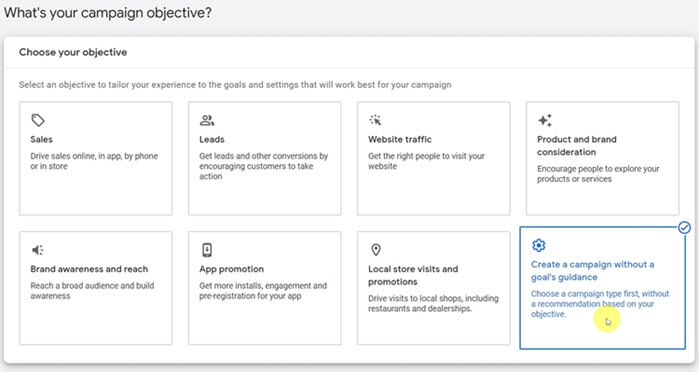Select Product and brand consideration card
This screenshot has height=372, width=699.
click(603, 158)
